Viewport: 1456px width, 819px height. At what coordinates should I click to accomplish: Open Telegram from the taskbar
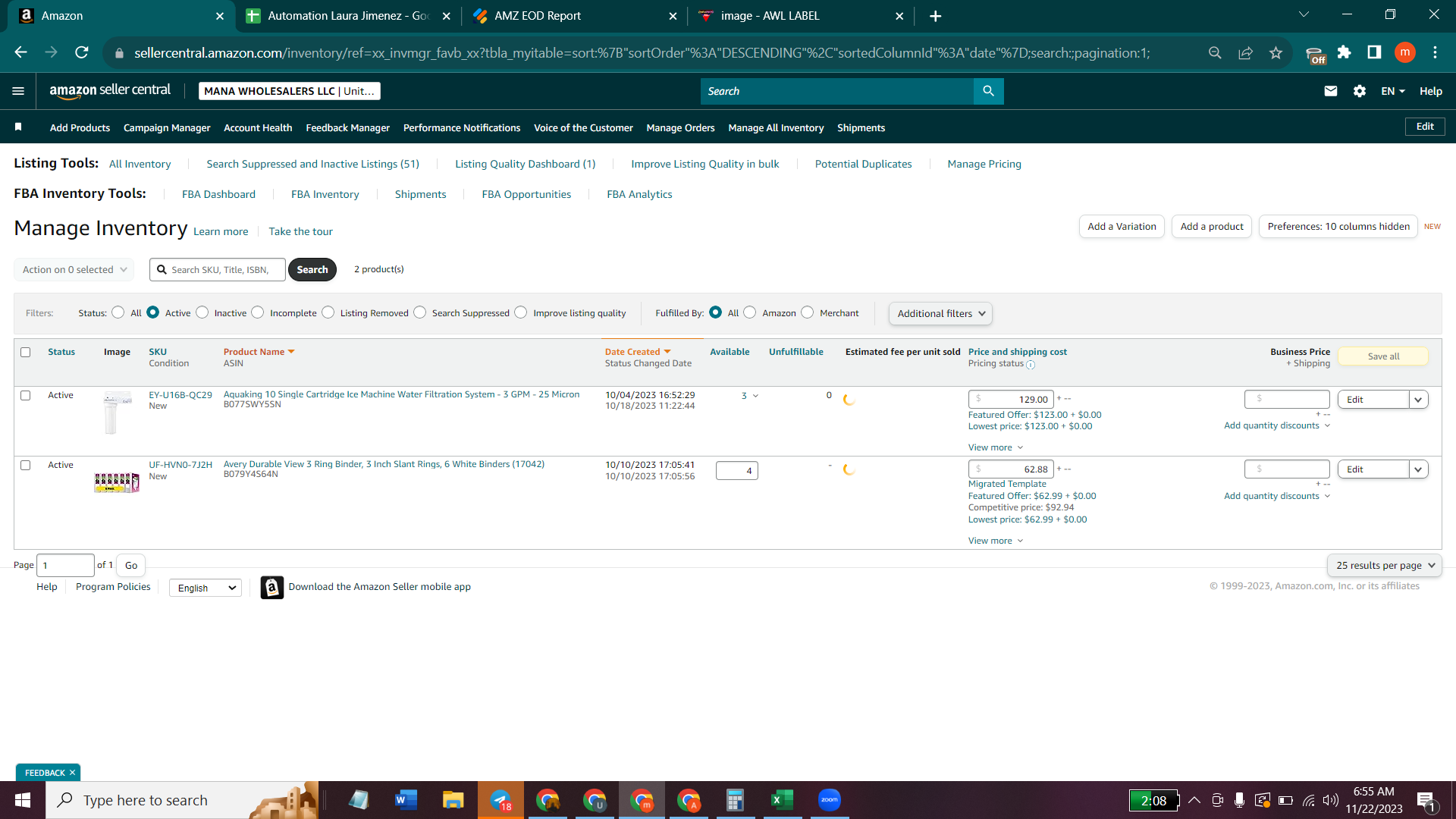[500, 800]
